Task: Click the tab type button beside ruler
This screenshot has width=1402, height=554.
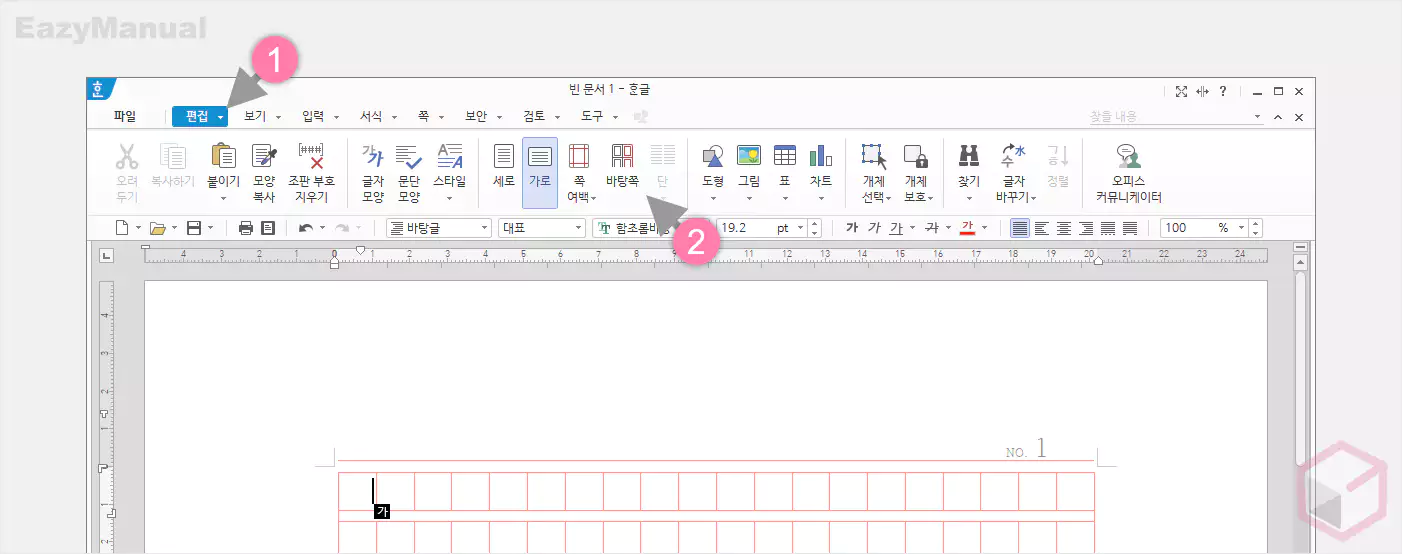Action: [106, 256]
